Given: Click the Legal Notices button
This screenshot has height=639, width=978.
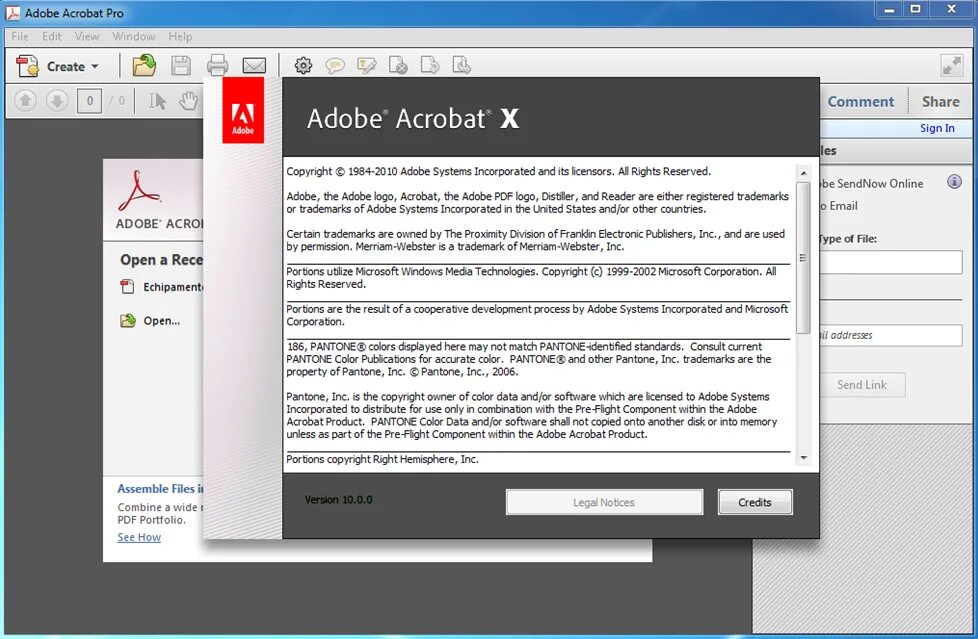Looking at the screenshot, I should click(x=604, y=502).
